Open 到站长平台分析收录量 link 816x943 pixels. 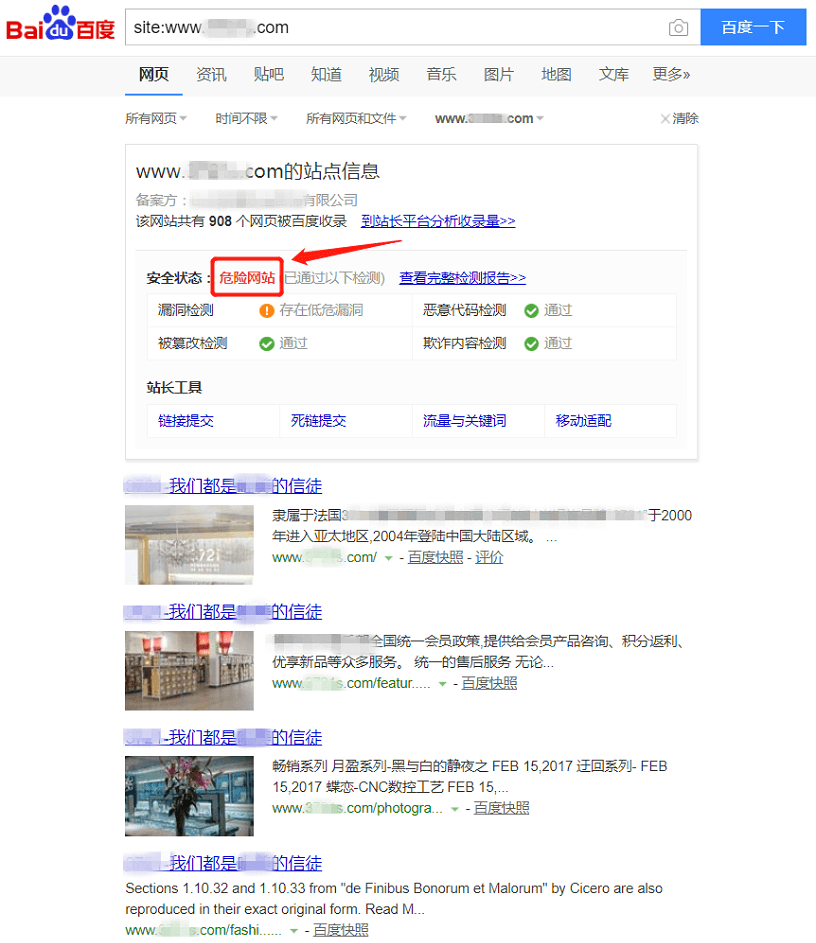(x=438, y=221)
